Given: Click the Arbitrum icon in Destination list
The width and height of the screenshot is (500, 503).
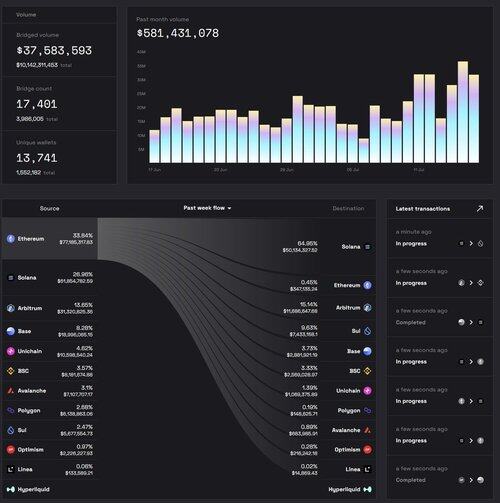Looking at the screenshot, I should 367,307.
